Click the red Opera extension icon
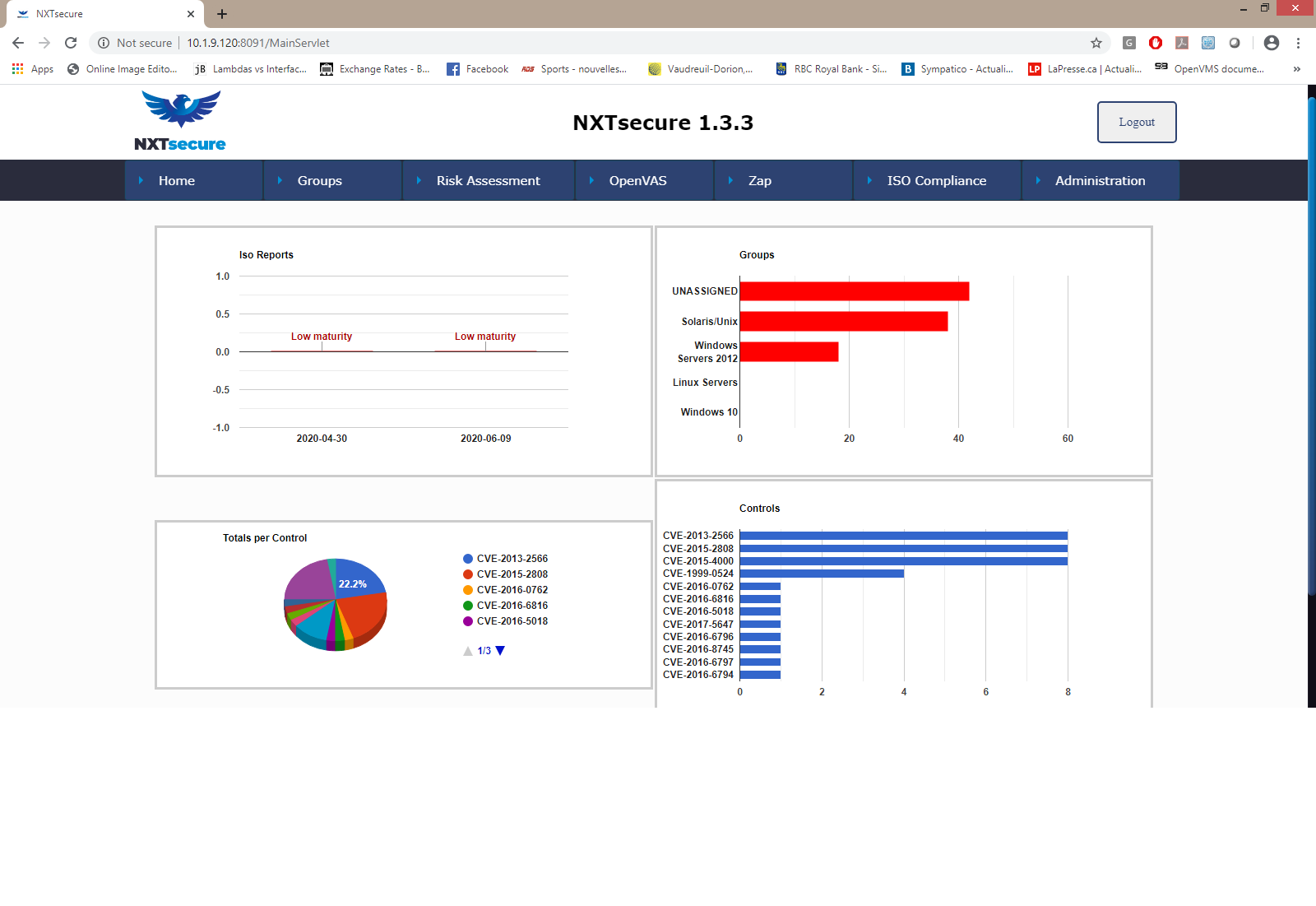Viewport: 1316px width, 906px height. tap(1155, 43)
